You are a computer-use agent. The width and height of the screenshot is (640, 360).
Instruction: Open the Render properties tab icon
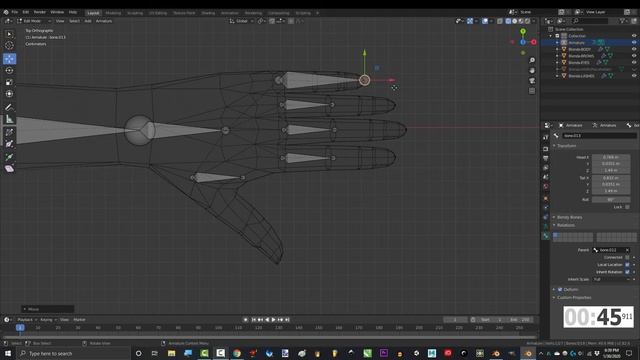[x=546, y=149]
